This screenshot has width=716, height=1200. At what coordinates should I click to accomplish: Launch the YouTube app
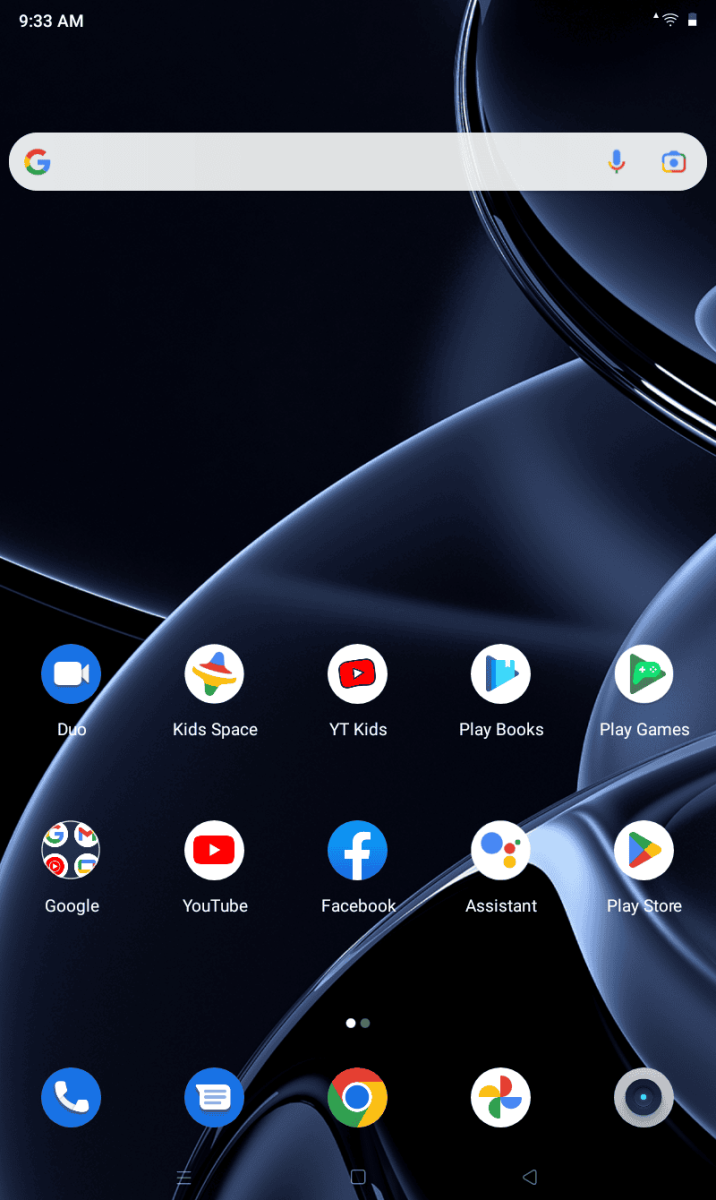coord(215,850)
